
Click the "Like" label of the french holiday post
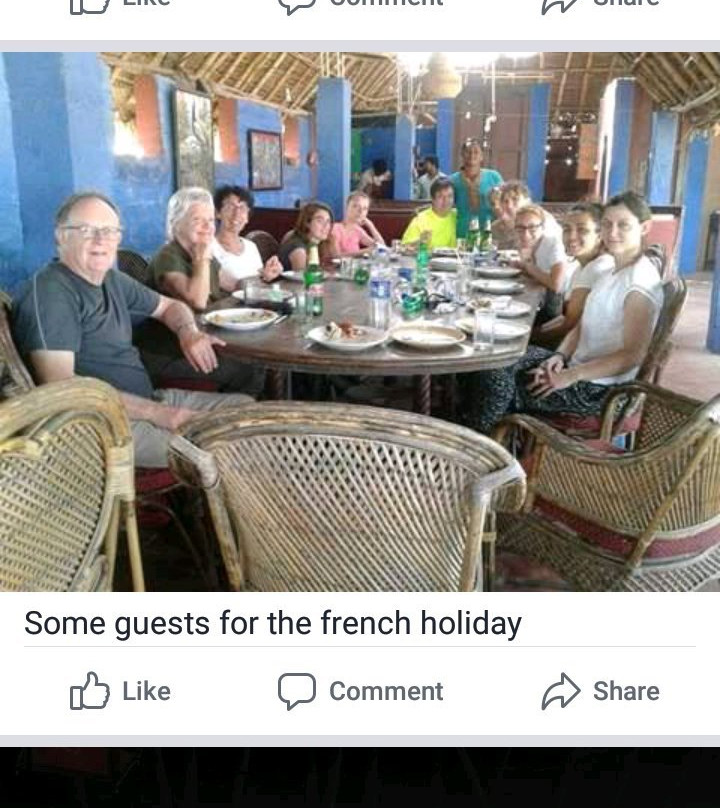pos(146,691)
